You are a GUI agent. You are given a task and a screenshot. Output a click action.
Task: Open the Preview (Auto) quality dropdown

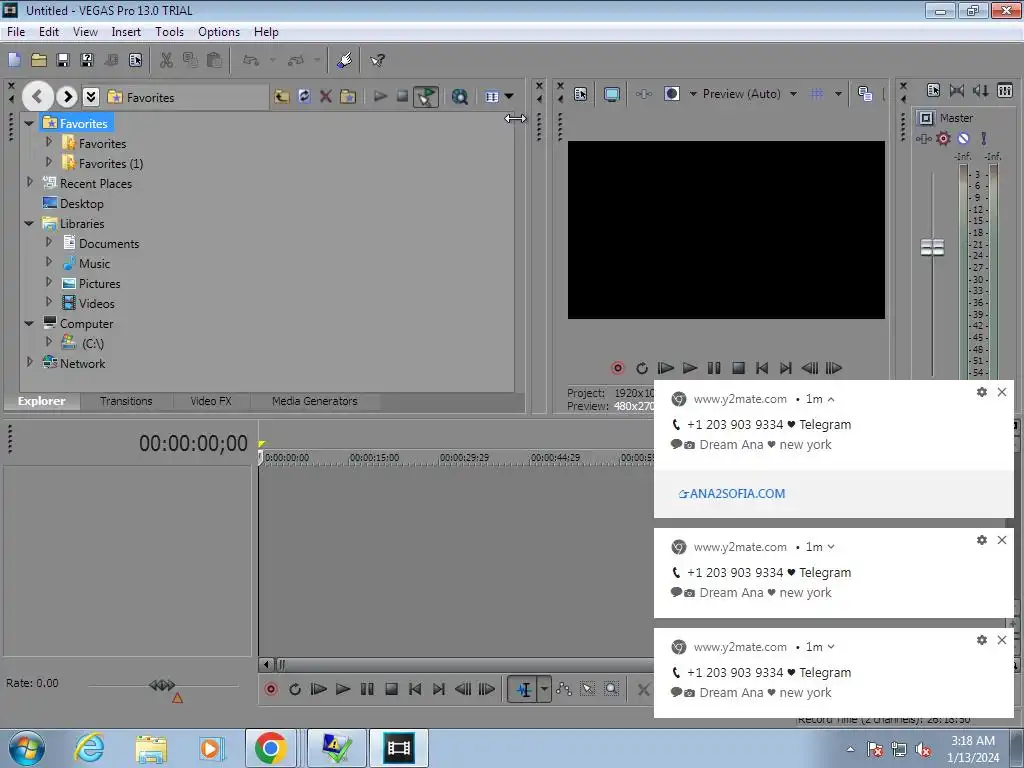pyautogui.click(x=793, y=94)
